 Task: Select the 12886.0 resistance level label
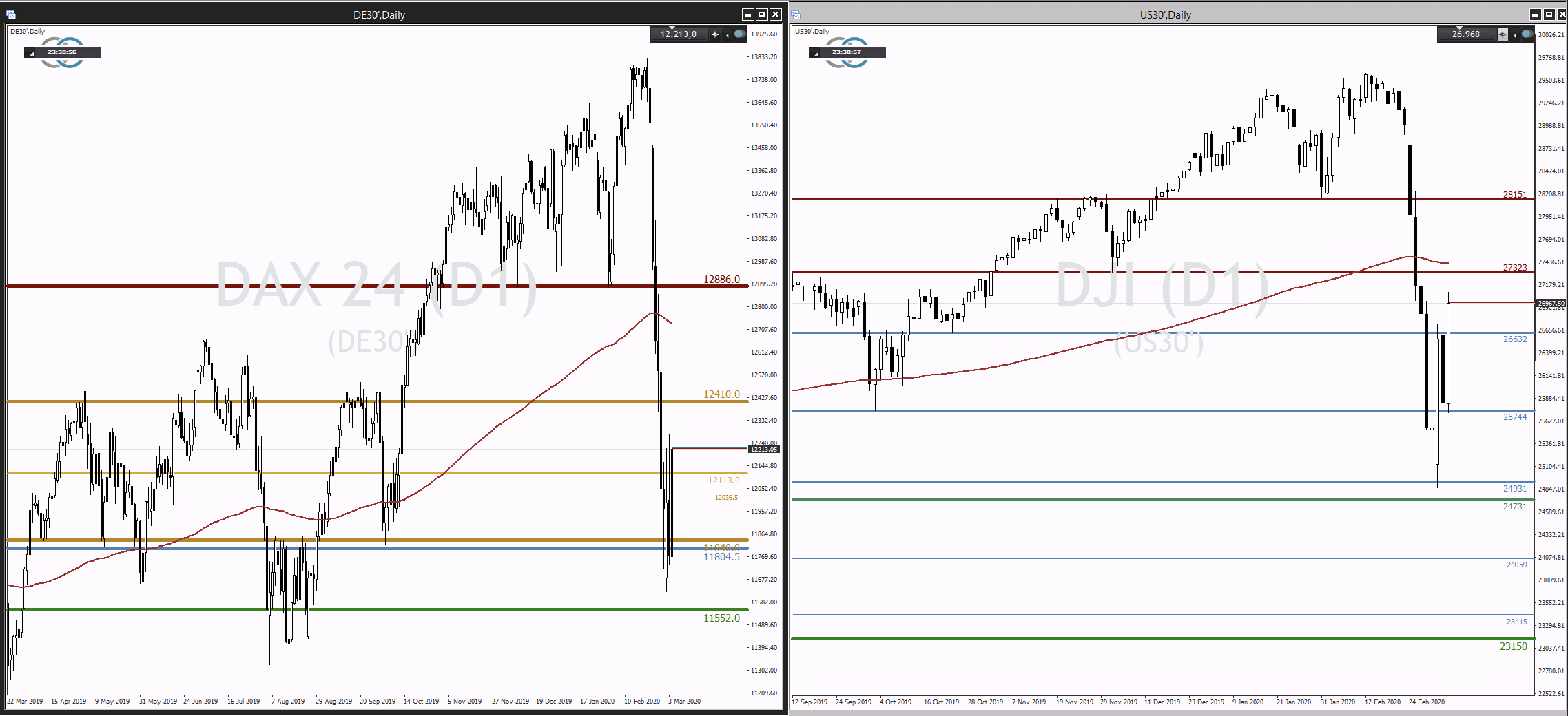721,279
